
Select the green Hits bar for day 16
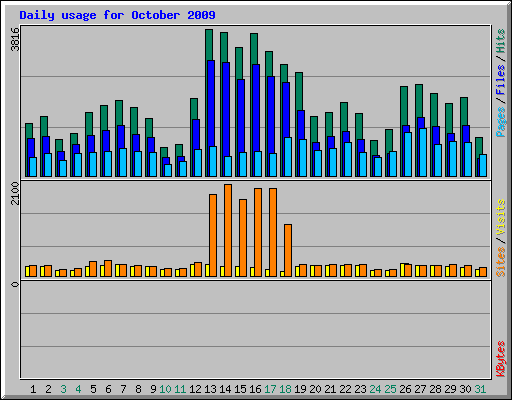[254, 49]
